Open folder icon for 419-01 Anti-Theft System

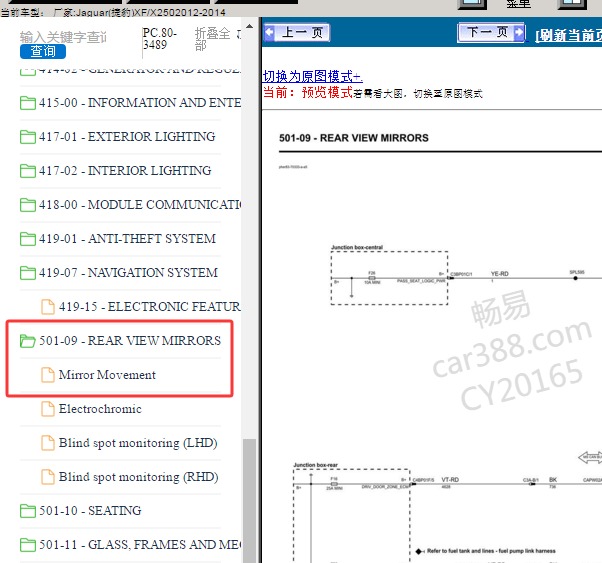point(28,239)
